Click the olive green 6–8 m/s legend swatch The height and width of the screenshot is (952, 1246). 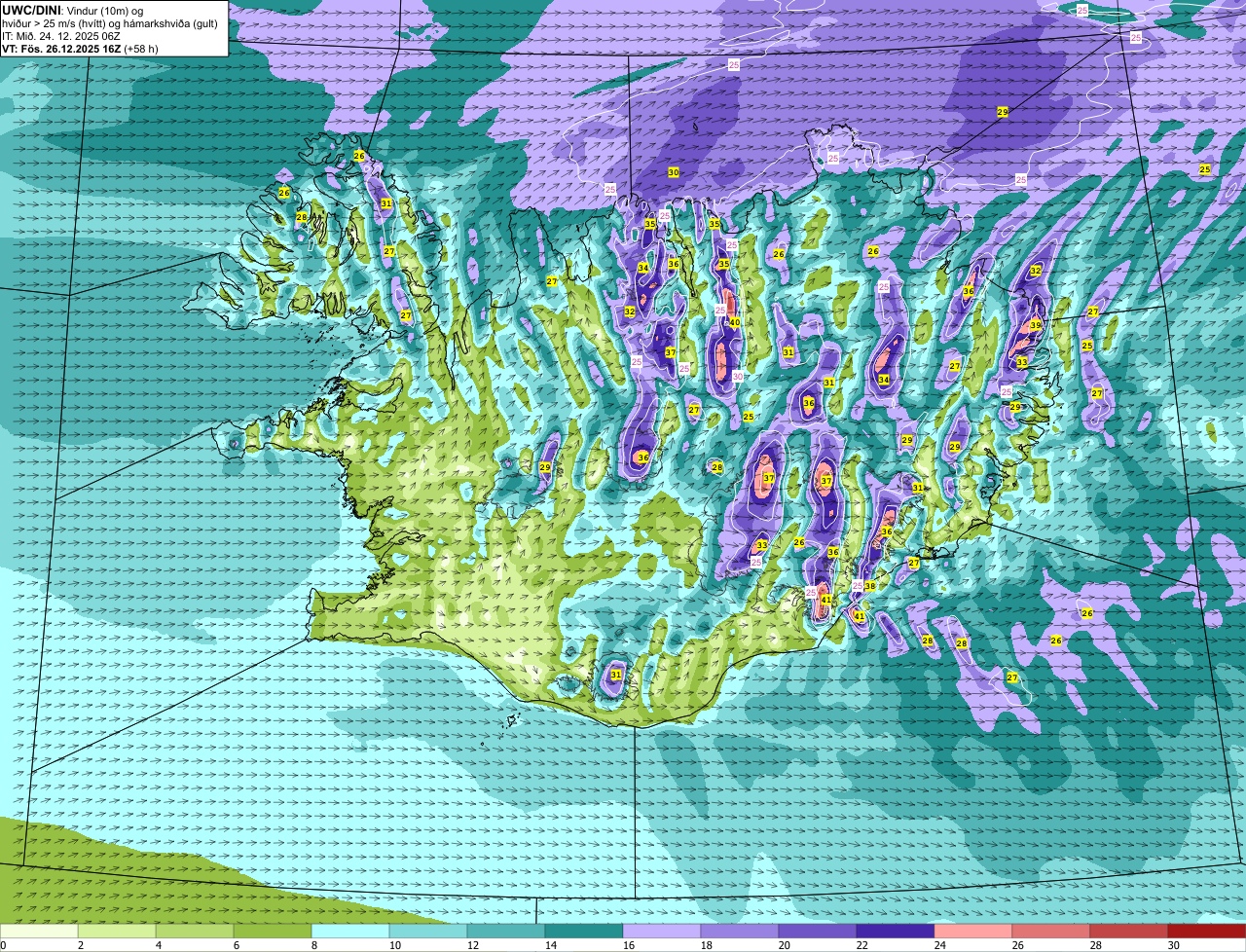pyautogui.click(x=273, y=931)
